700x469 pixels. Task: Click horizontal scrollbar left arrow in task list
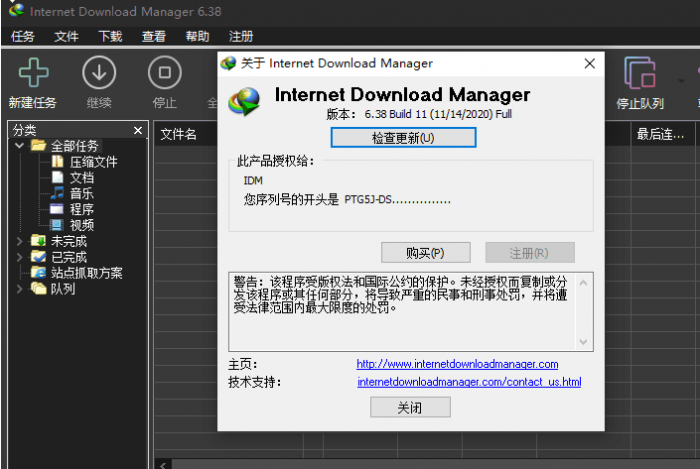(163, 465)
